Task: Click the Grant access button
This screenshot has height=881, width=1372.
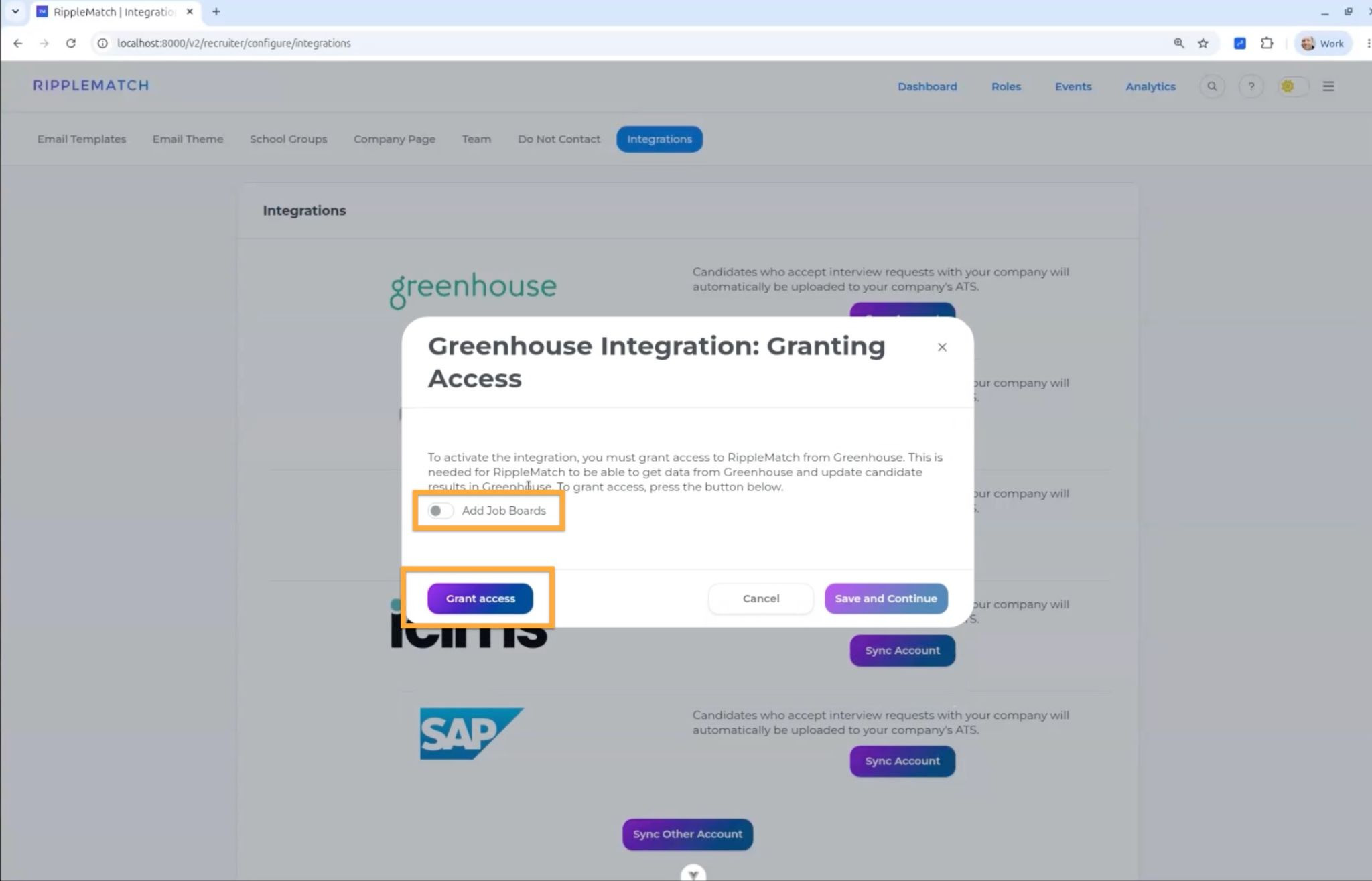Action: (480, 598)
